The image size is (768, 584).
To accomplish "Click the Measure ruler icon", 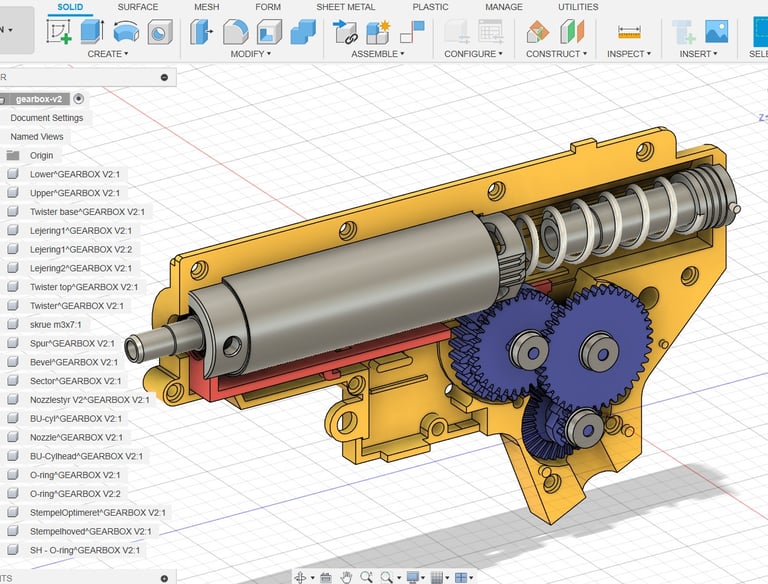I will tap(629, 32).
